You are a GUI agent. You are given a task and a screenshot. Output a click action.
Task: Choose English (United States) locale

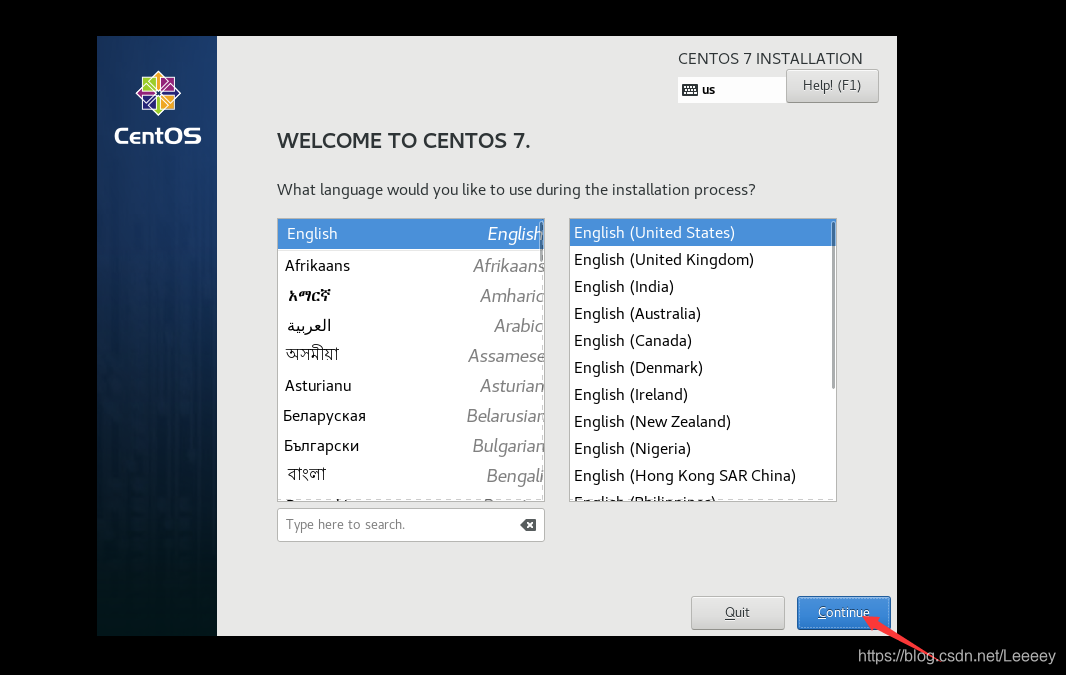coord(700,232)
